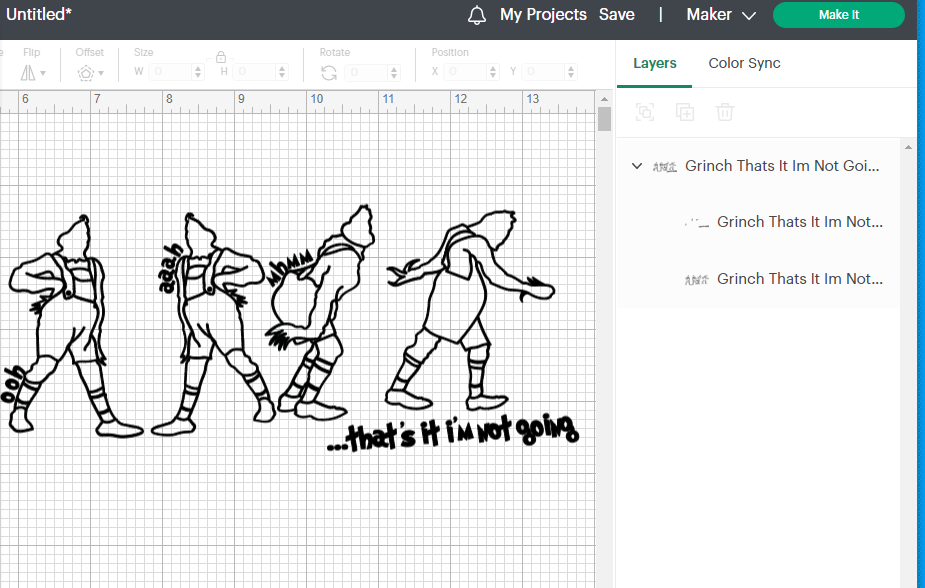Open the Flip dropdown arrow

coord(43,73)
